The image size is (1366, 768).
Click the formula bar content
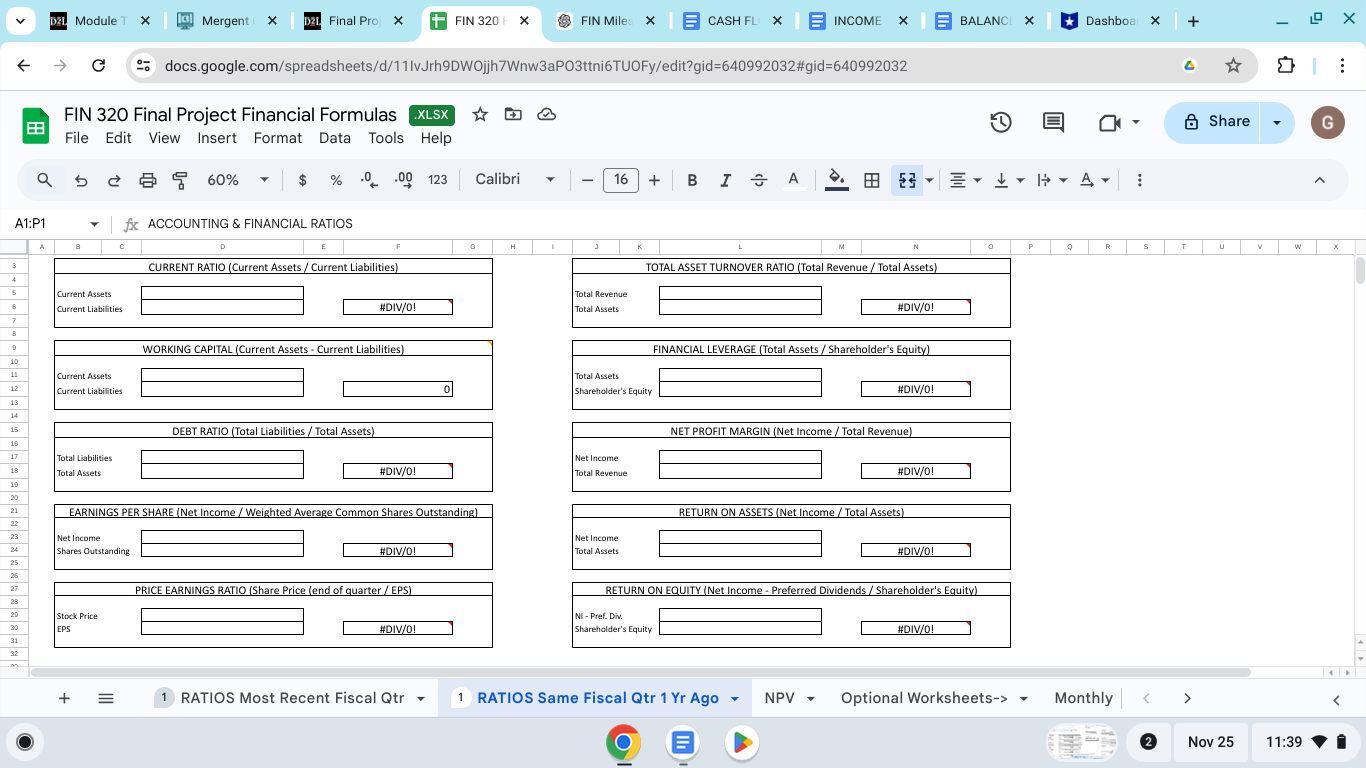click(250, 224)
